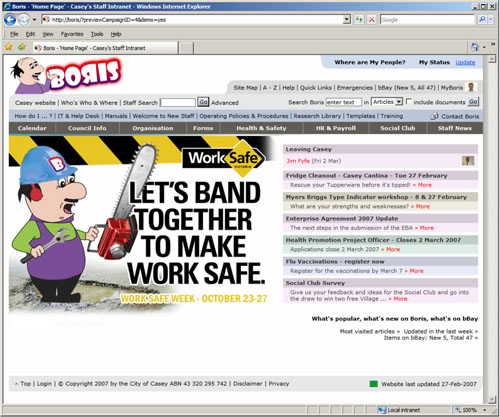Click the empty new tab button
Screen dimensions: 500x417
point(187,48)
